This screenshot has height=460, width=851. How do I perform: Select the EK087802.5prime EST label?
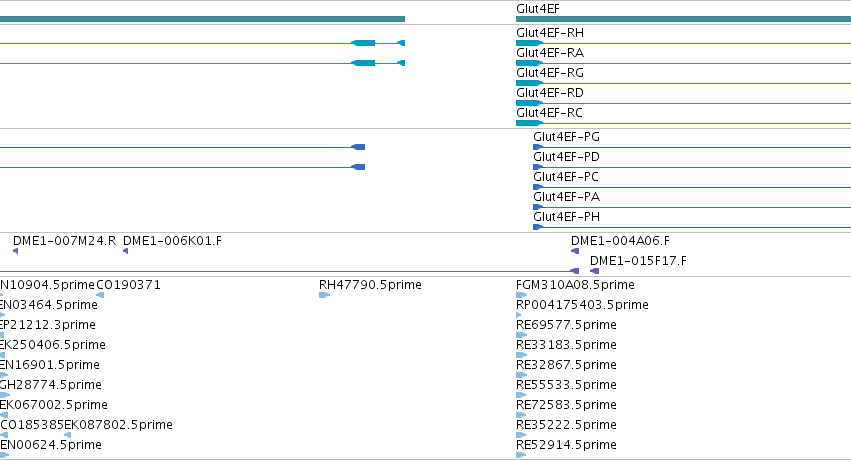(x=118, y=425)
